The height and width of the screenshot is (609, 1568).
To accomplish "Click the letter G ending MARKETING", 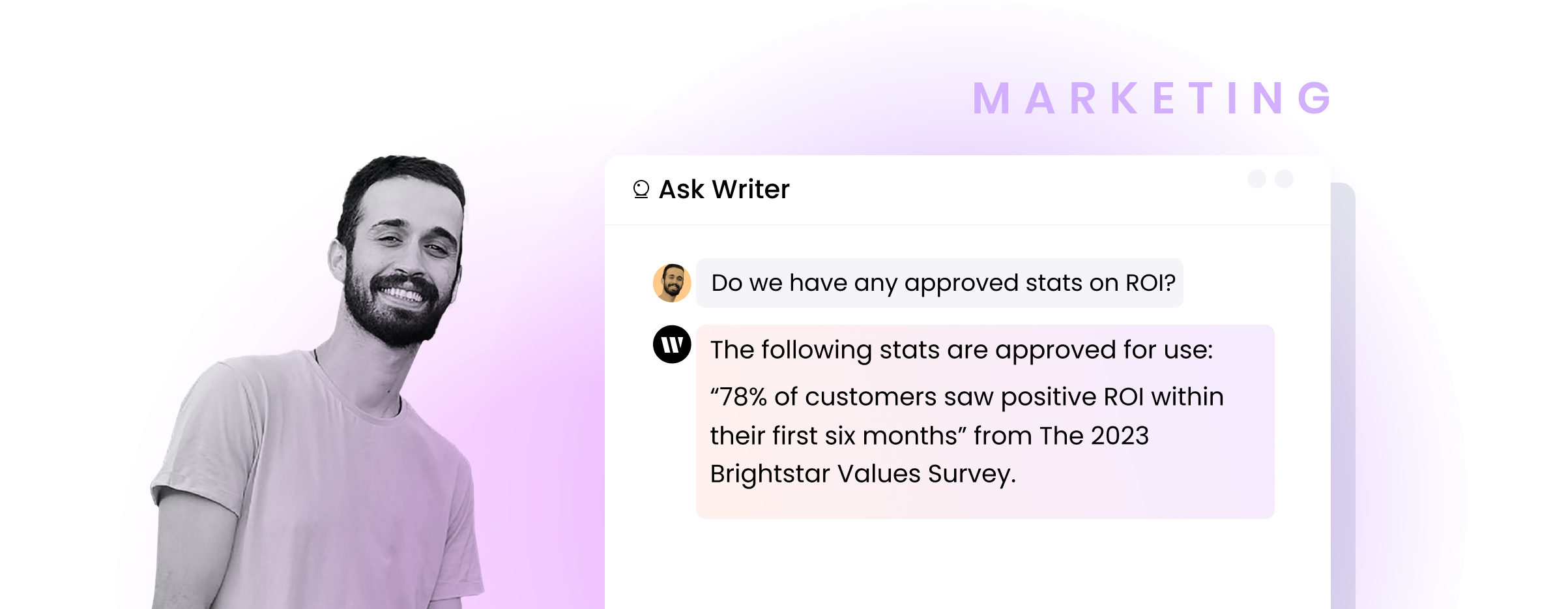I will [1315, 98].
